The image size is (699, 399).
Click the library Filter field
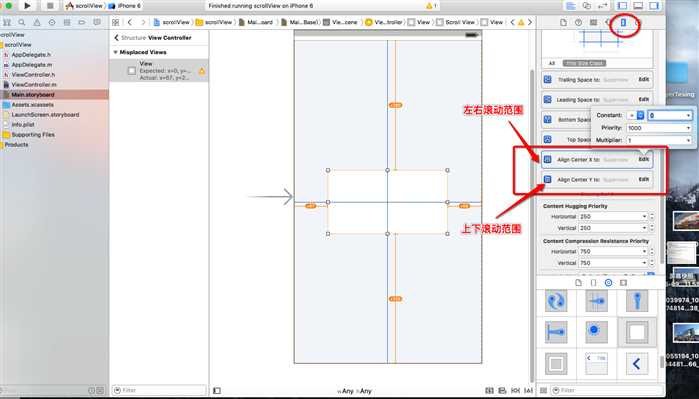(x=606, y=390)
